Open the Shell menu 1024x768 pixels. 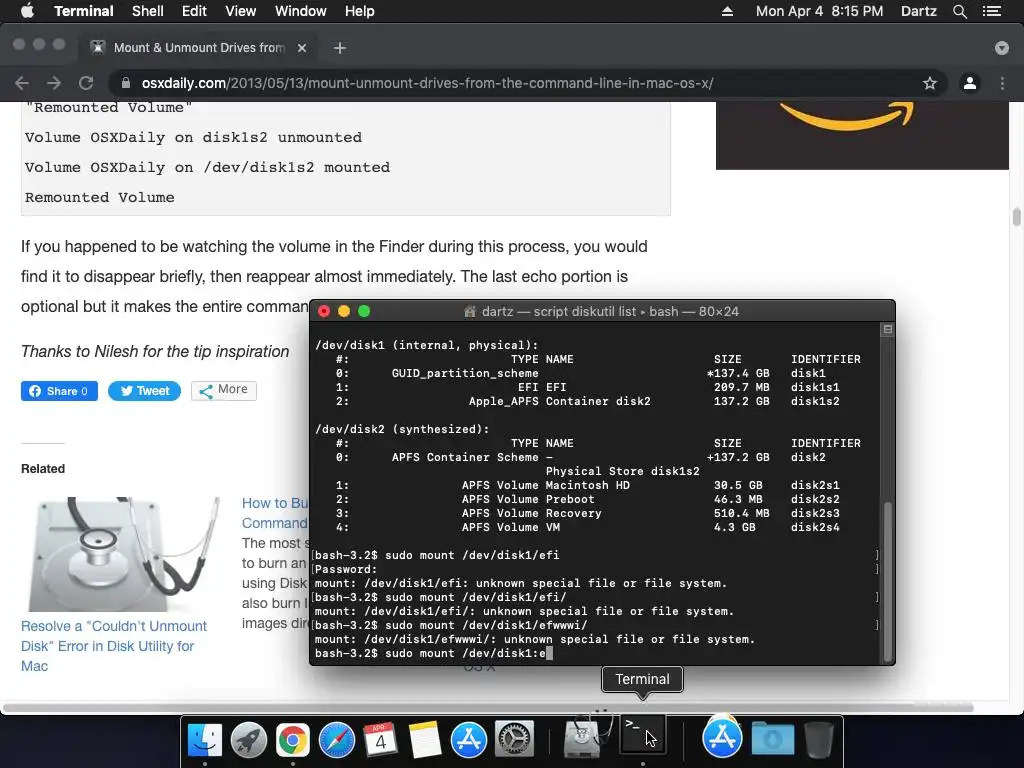[x=148, y=11]
